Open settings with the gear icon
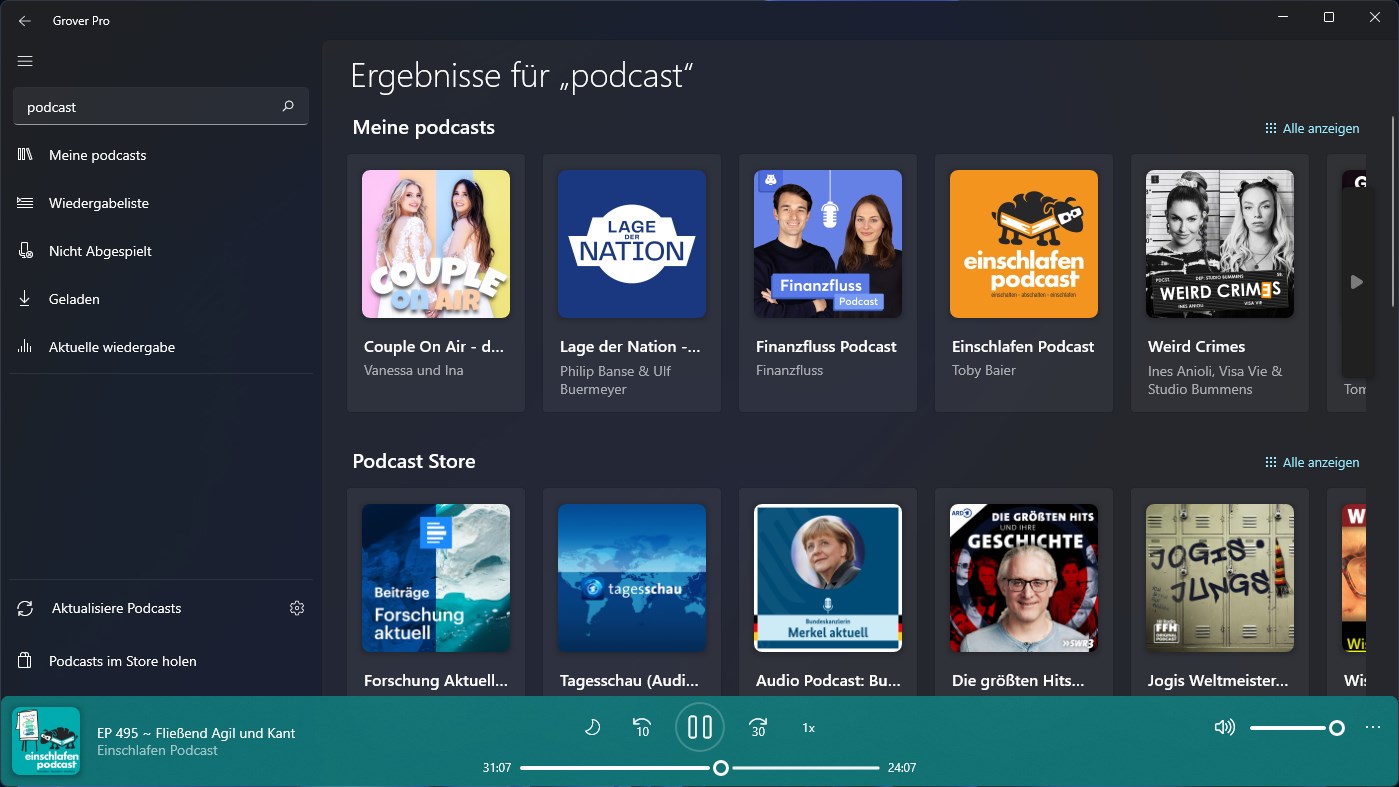The width and height of the screenshot is (1399, 787). (297, 608)
